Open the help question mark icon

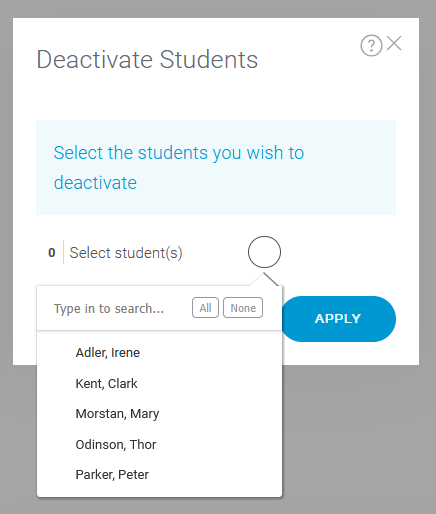pos(371,45)
